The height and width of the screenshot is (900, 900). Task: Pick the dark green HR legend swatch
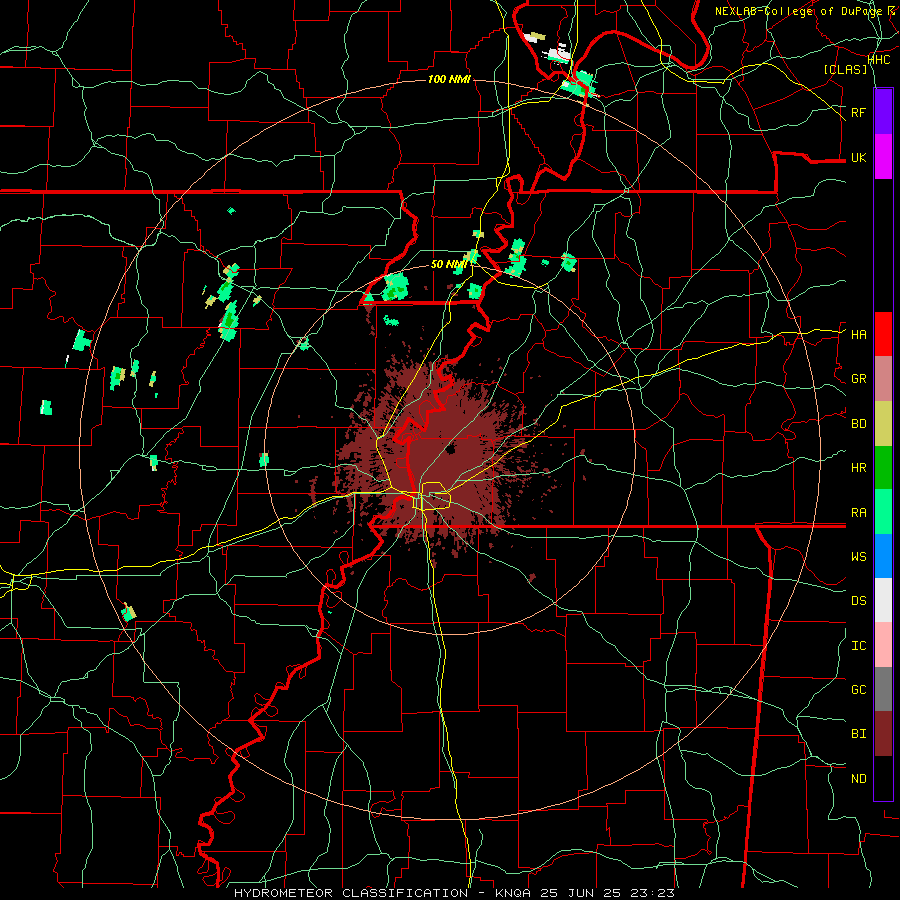[883, 467]
